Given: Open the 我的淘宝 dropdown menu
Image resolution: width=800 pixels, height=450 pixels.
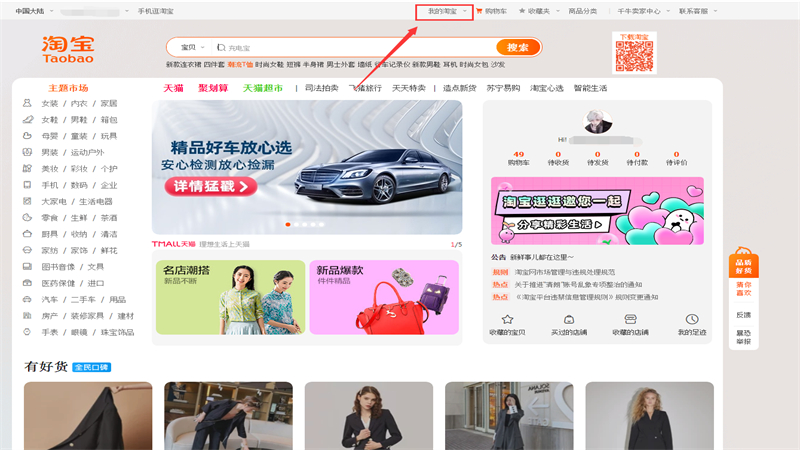Looking at the screenshot, I should [x=447, y=11].
